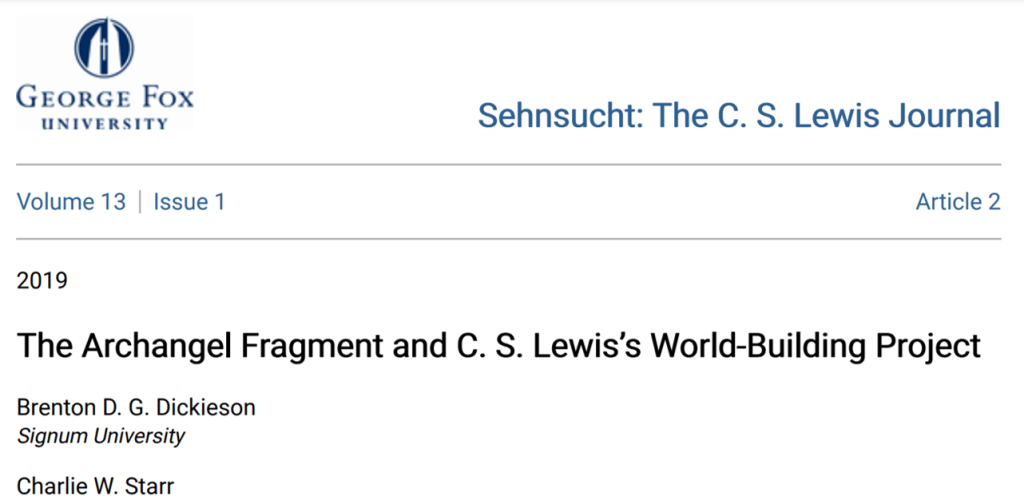The image size is (1024, 500).
Task: Select the Article 2 link
Action: 957,202
